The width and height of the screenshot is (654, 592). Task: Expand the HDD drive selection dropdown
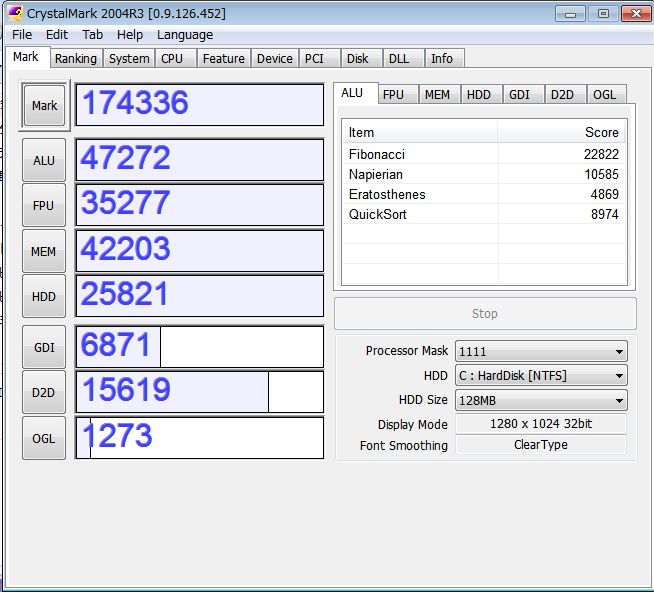point(540,376)
